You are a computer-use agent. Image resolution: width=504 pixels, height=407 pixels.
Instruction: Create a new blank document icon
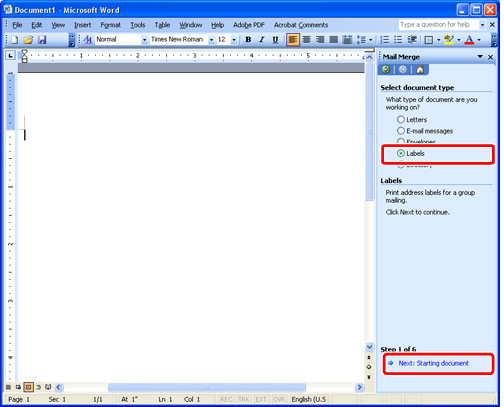coord(15,40)
